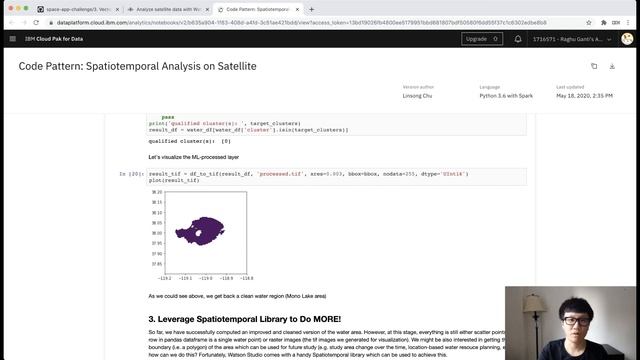Open a new browser tab

click(x=311, y=9)
